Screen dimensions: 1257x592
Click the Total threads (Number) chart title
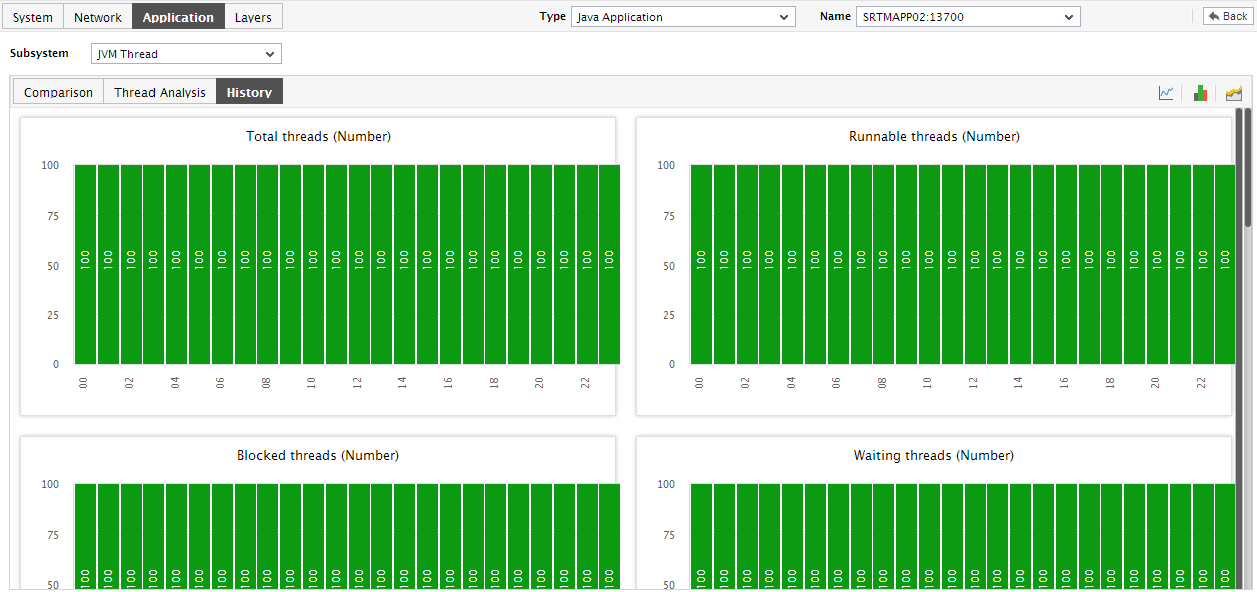(x=318, y=136)
